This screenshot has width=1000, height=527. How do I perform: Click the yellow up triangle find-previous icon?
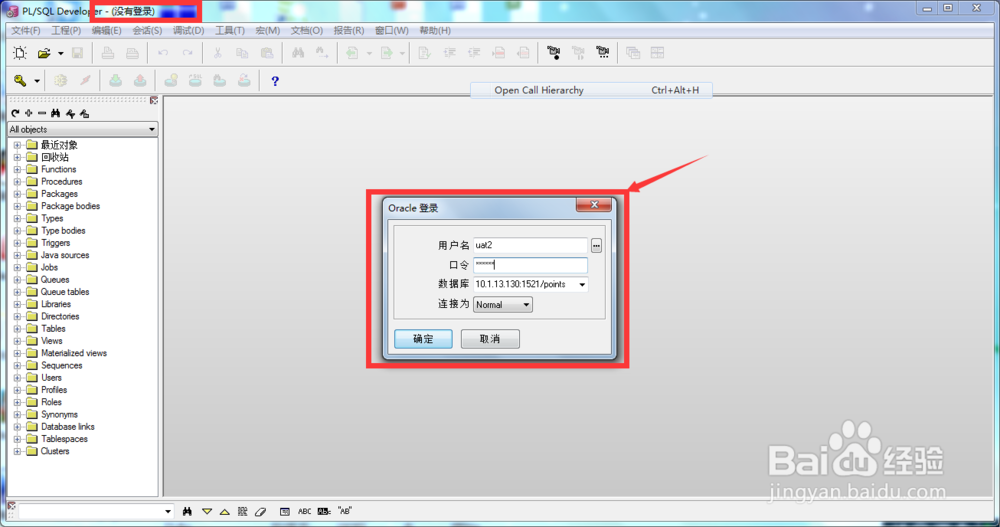[x=224, y=512]
